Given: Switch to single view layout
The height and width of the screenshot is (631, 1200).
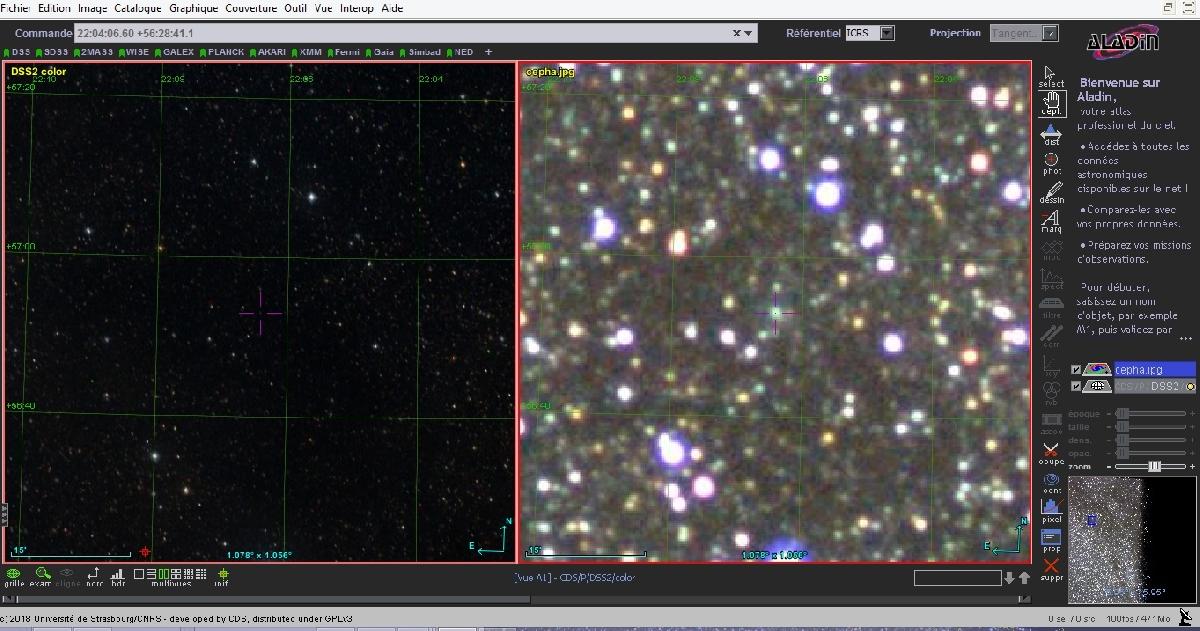Looking at the screenshot, I should pos(138,574).
